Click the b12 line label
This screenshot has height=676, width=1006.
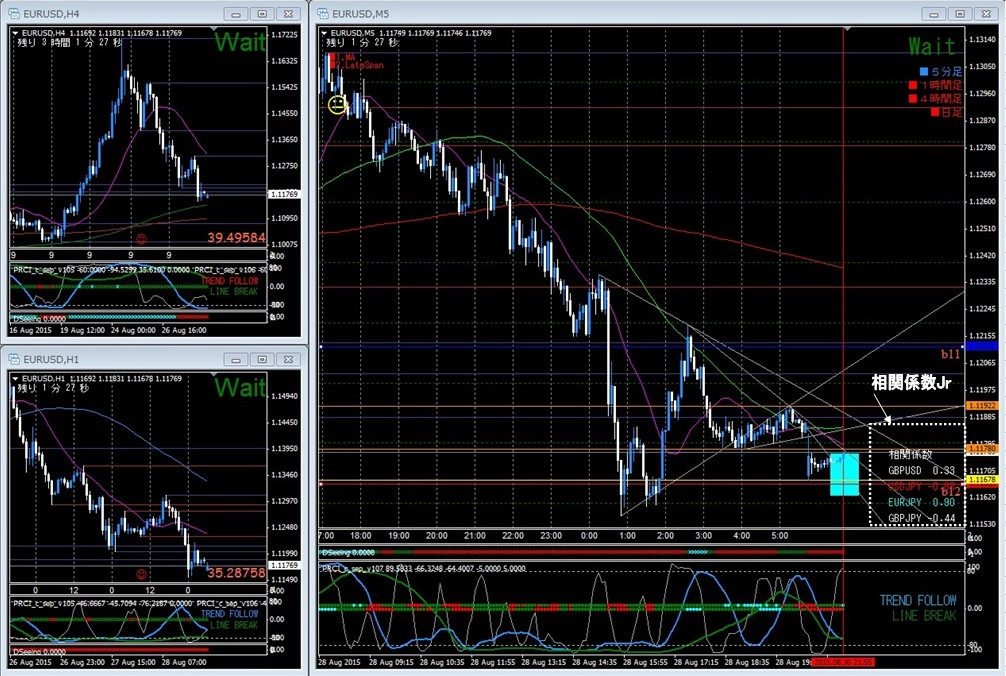950,491
